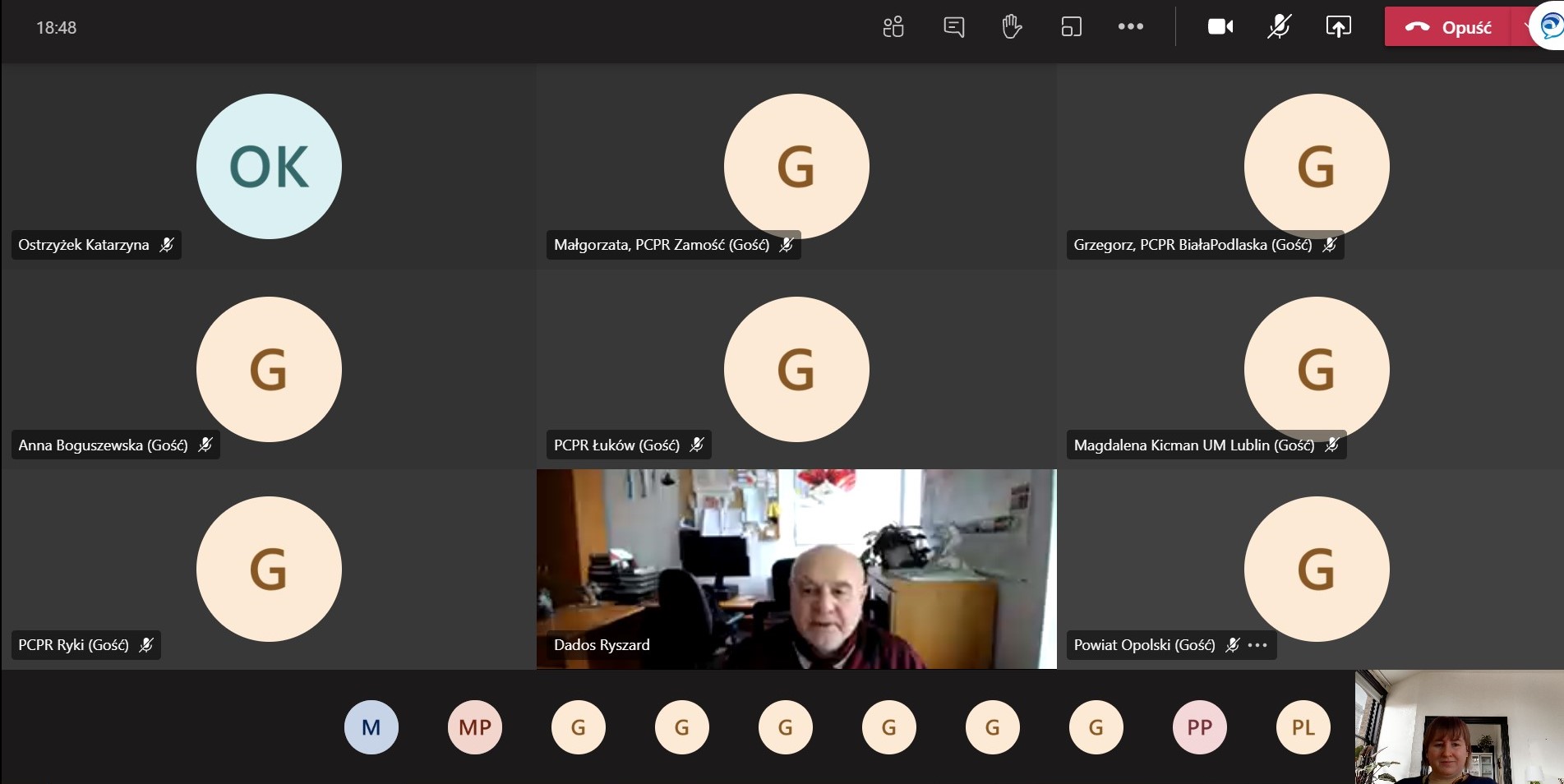Image resolution: width=1564 pixels, height=784 pixels.
Task: Toggle the camera on or off
Action: (1220, 27)
